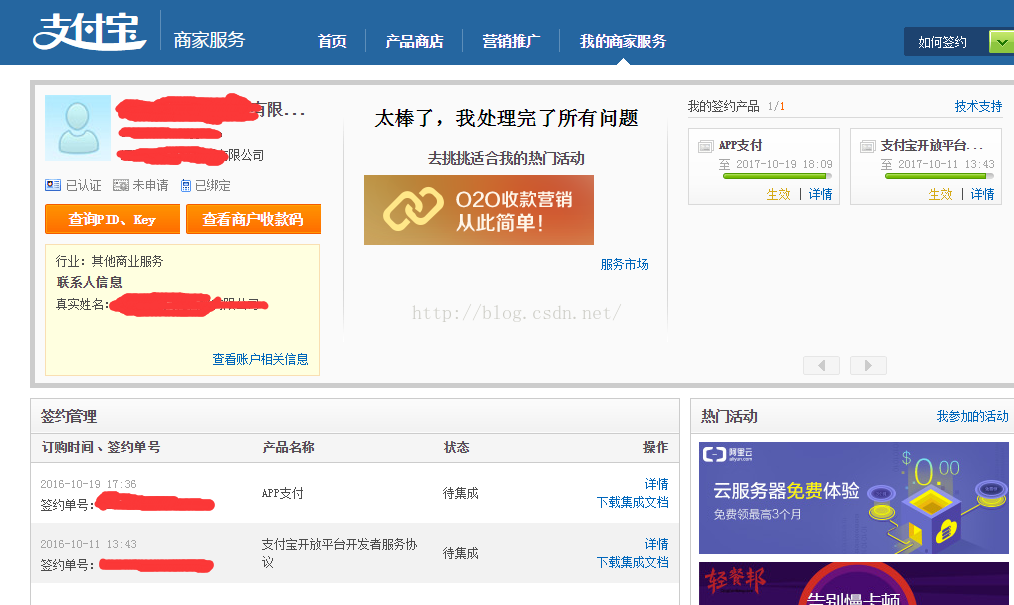This screenshot has height=605, width=1014.
Task: Open 详情 for 支付宝开放平台开发者服务协议 row
Action: (656, 544)
